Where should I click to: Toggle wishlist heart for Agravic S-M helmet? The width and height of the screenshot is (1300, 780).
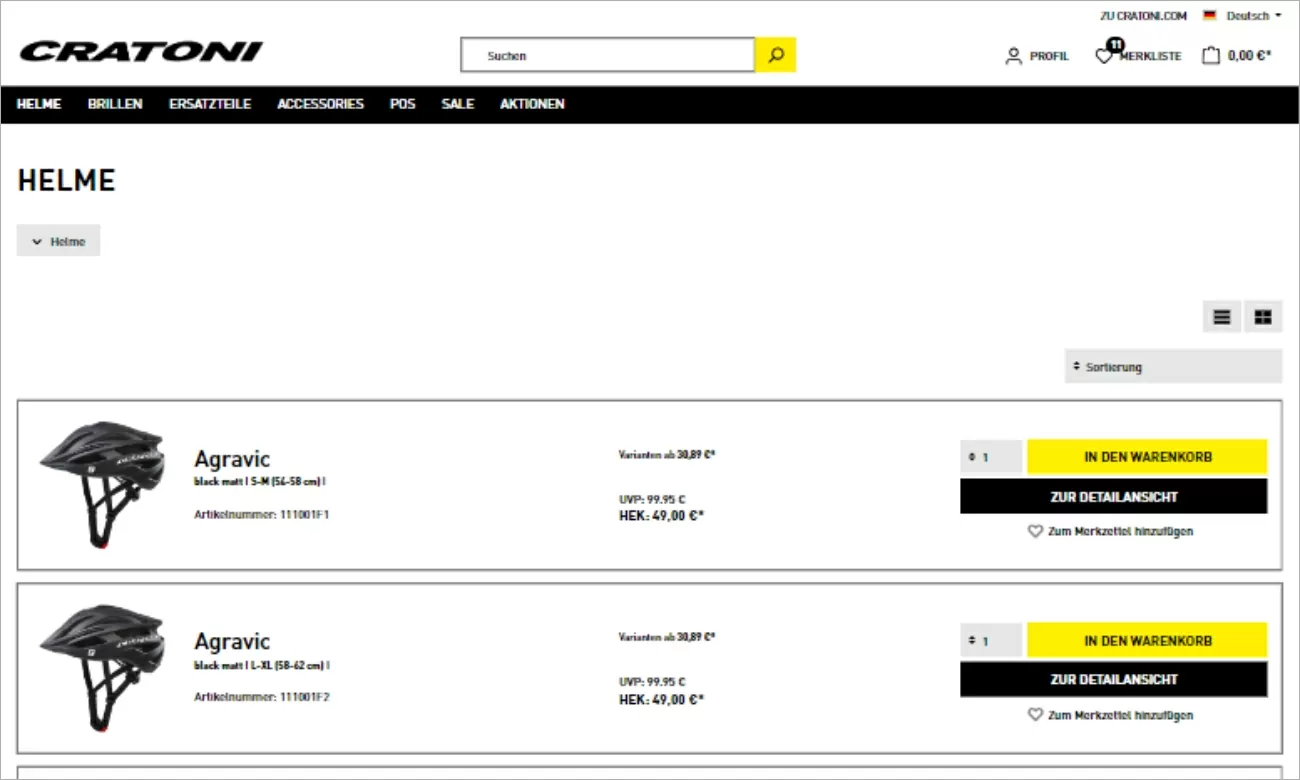1035,531
